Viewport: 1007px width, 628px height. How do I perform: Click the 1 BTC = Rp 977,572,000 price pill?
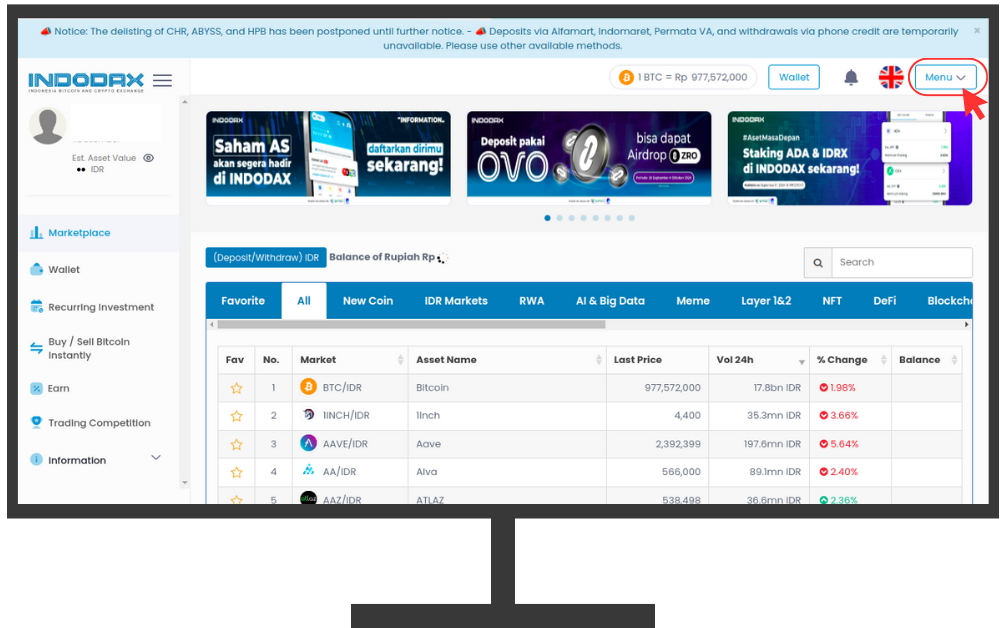tap(683, 77)
